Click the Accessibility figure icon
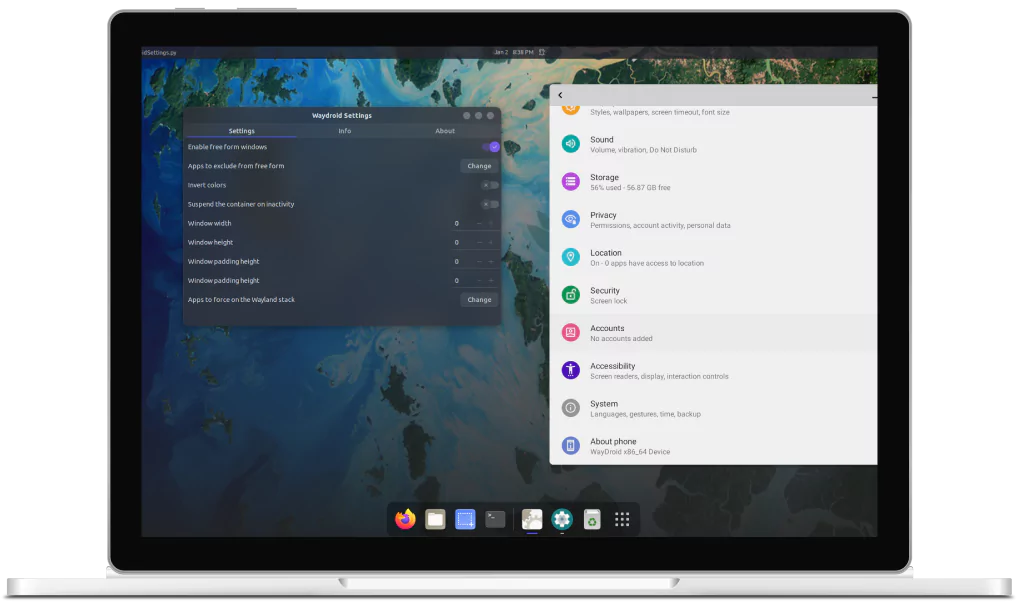This screenshot has width=1017, height=603. tap(570, 370)
